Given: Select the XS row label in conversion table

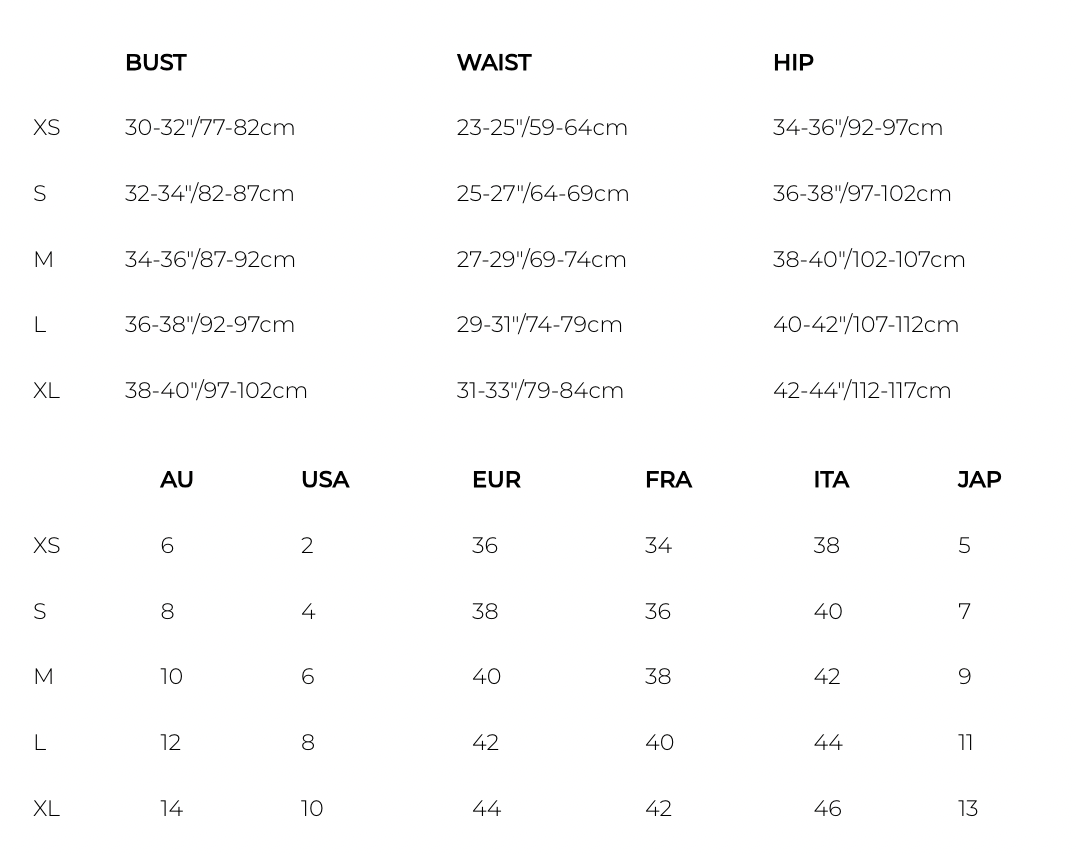Looking at the screenshot, I should (x=47, y=546).
